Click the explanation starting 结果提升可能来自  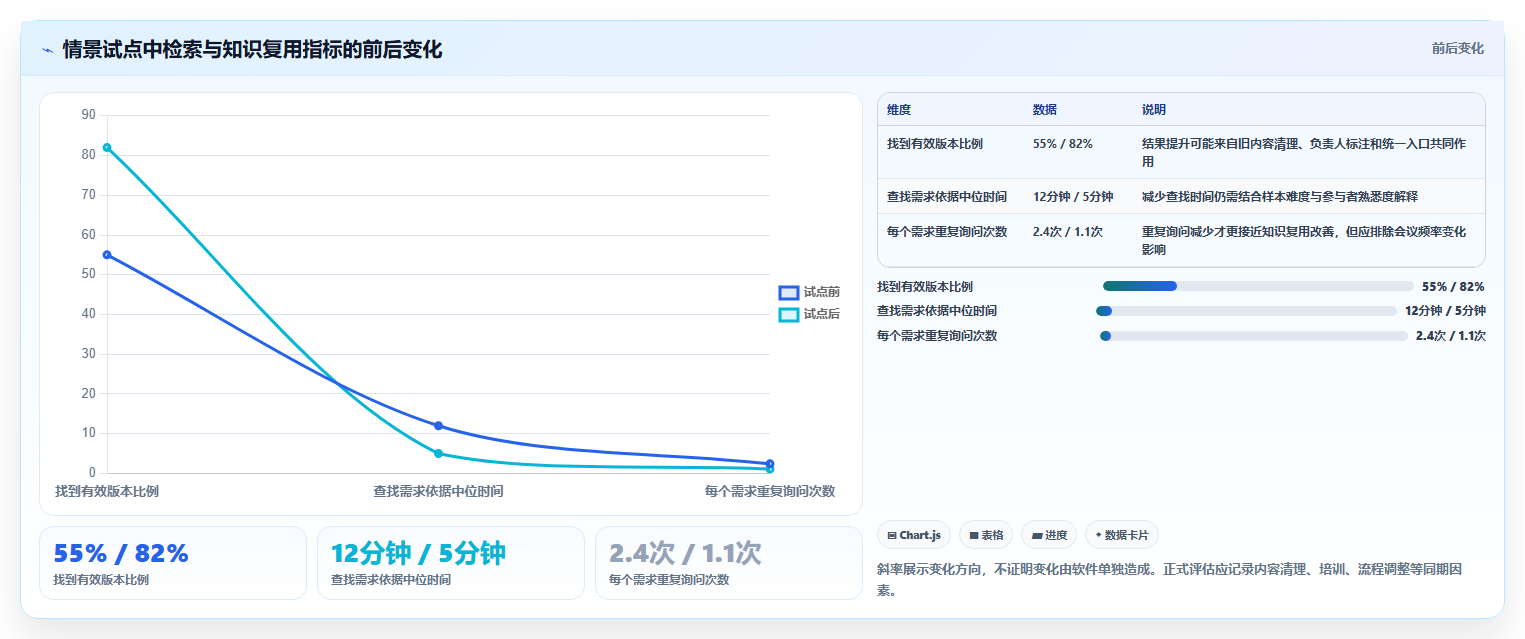click(x=1304, y=152)
